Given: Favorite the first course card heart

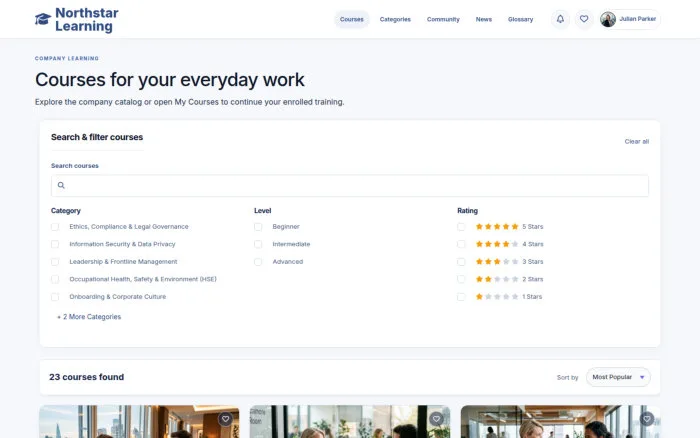Looking at the screenshot, I should coord(225,419).
